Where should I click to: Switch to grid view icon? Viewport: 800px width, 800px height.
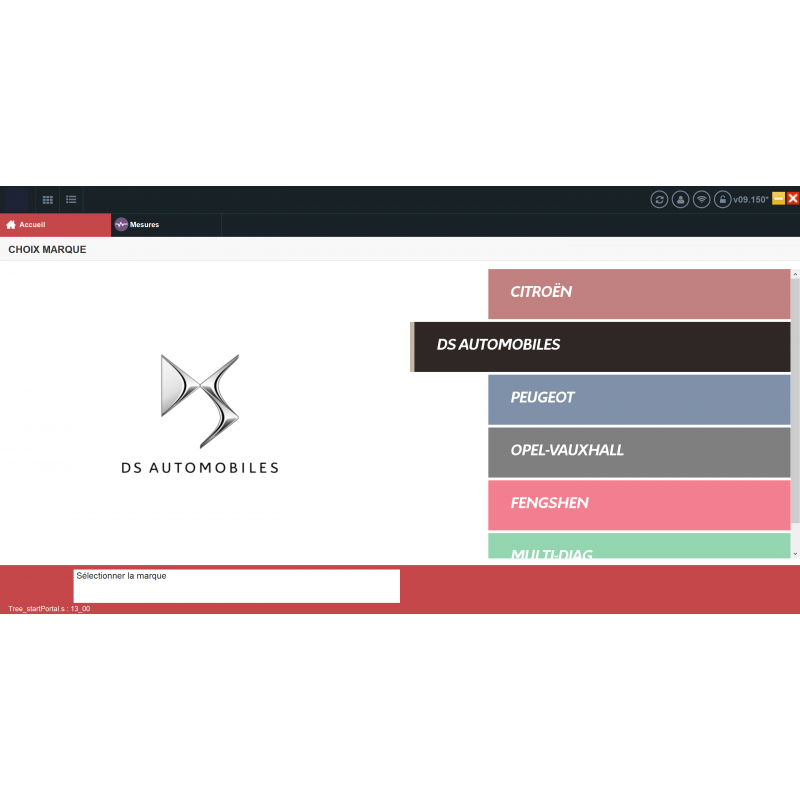pos(47,199)
